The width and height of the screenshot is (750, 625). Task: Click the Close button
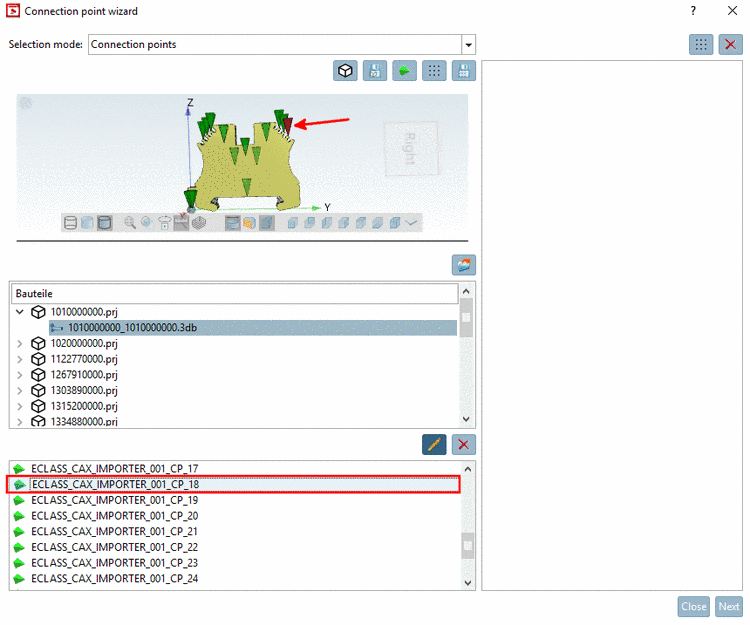(x=694, y=607)
